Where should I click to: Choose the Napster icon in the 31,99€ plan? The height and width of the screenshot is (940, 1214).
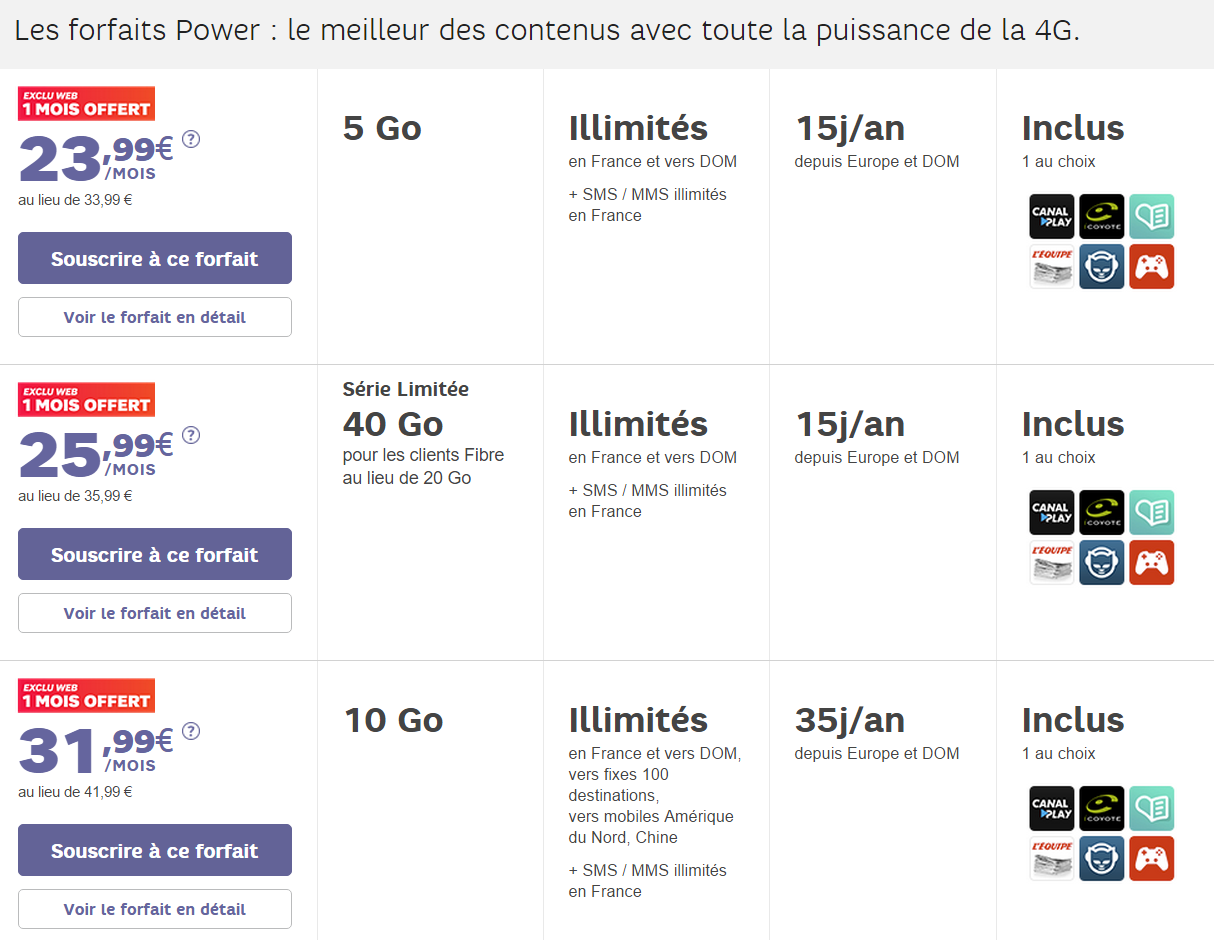[1101, 859]
